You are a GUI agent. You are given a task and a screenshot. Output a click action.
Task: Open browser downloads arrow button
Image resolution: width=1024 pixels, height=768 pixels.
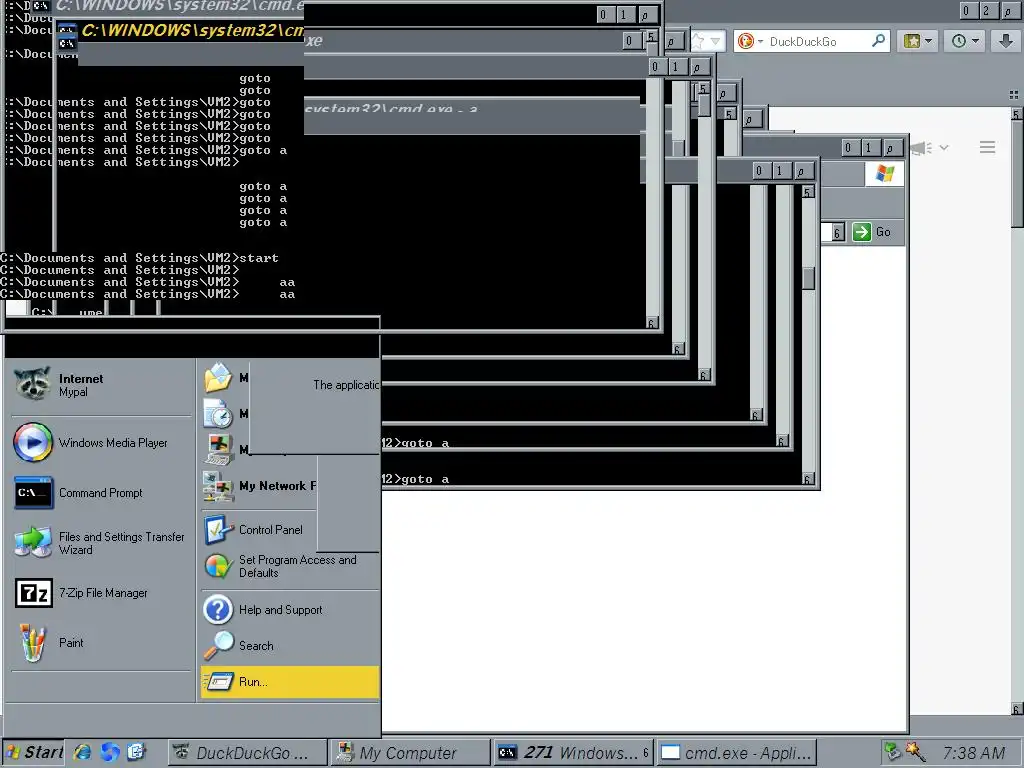click(1006, 41)
